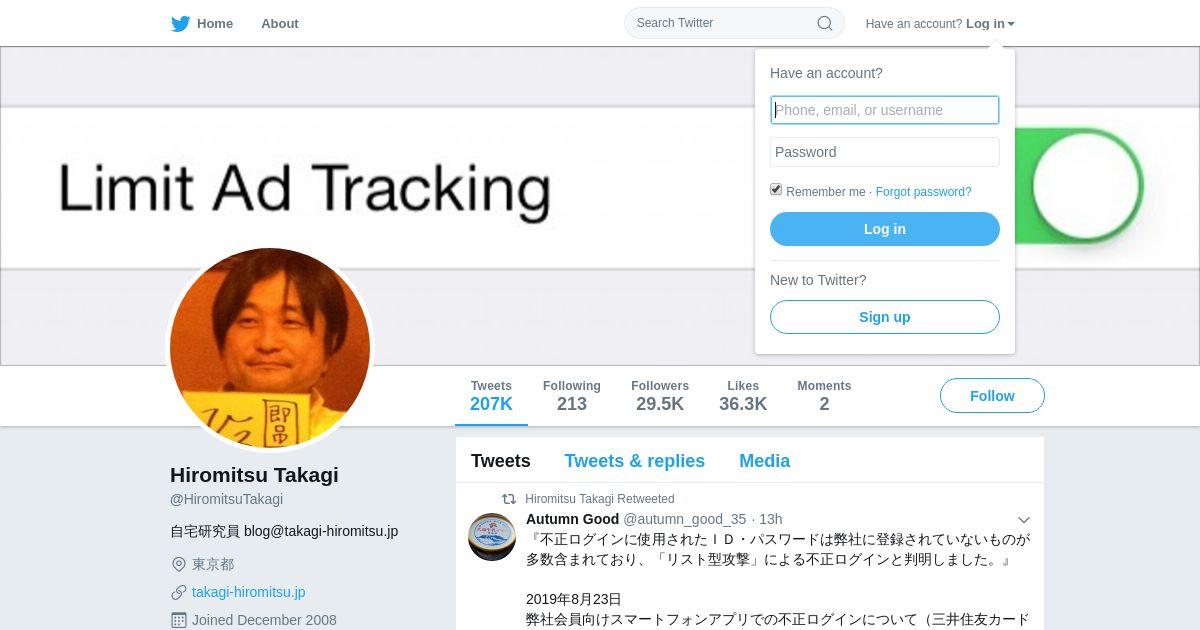Click the search magnifier icon
The height and width of the screenshot is (630, 1200).
(824, 23)
